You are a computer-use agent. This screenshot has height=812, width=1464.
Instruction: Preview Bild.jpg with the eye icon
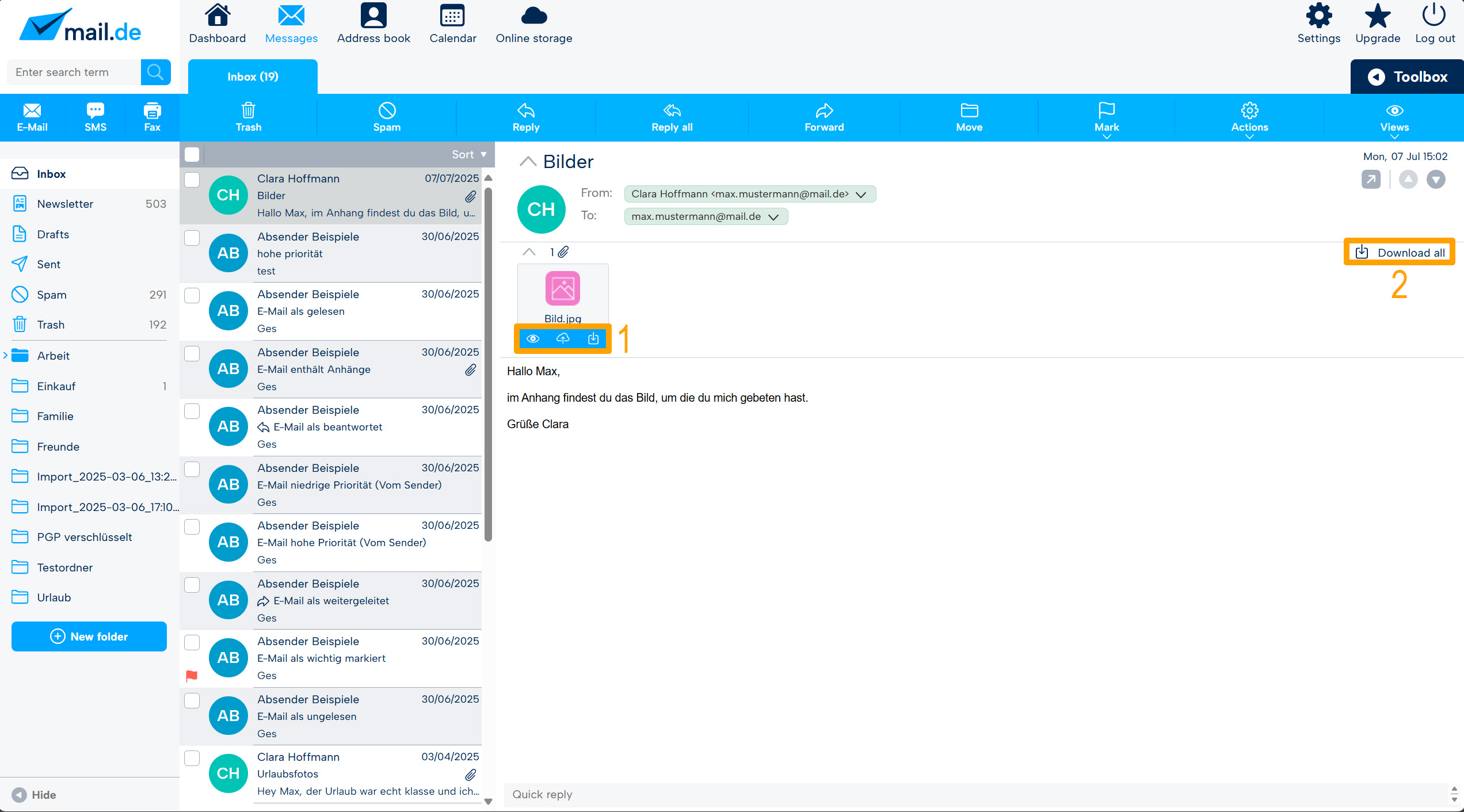(533, 338)
